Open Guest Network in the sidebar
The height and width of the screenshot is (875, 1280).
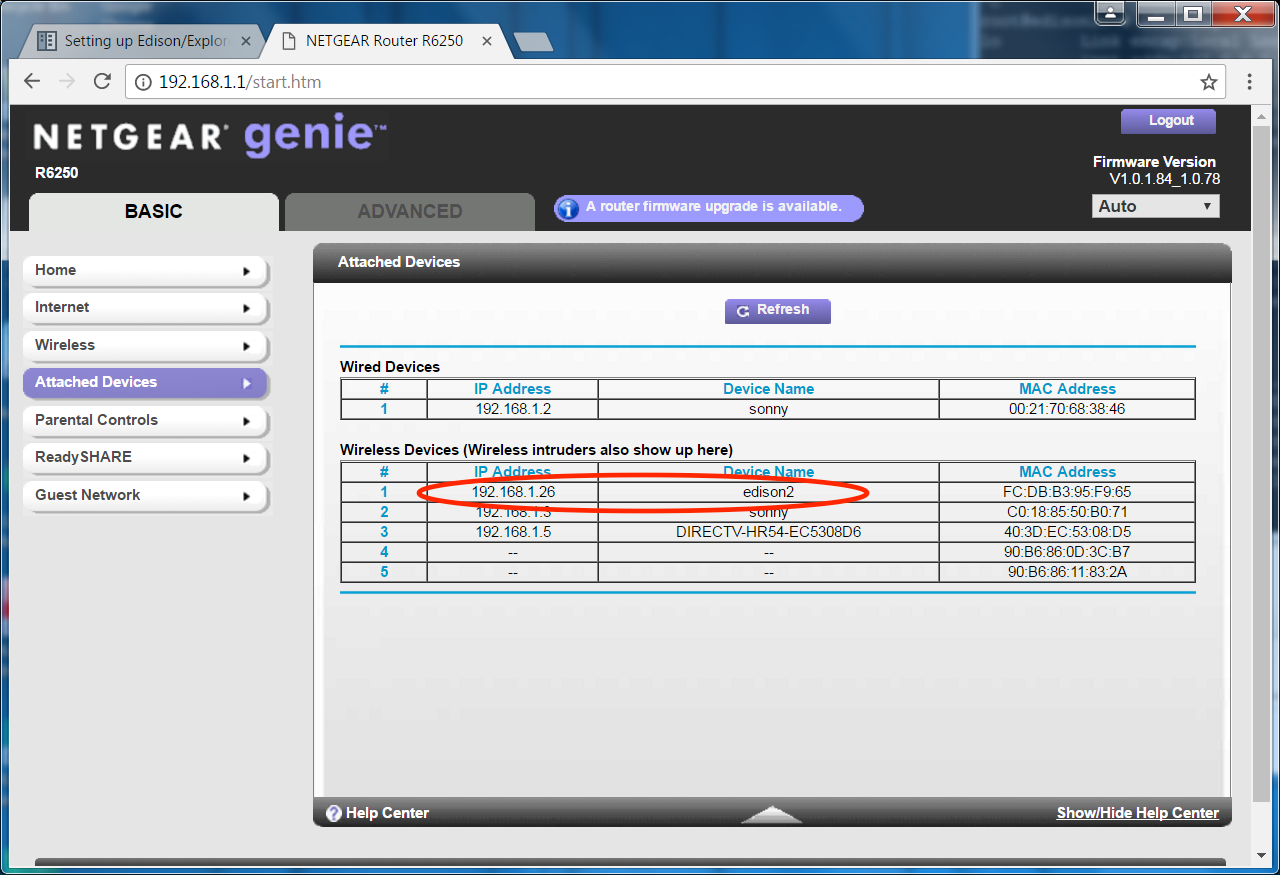tap(145, 495)
